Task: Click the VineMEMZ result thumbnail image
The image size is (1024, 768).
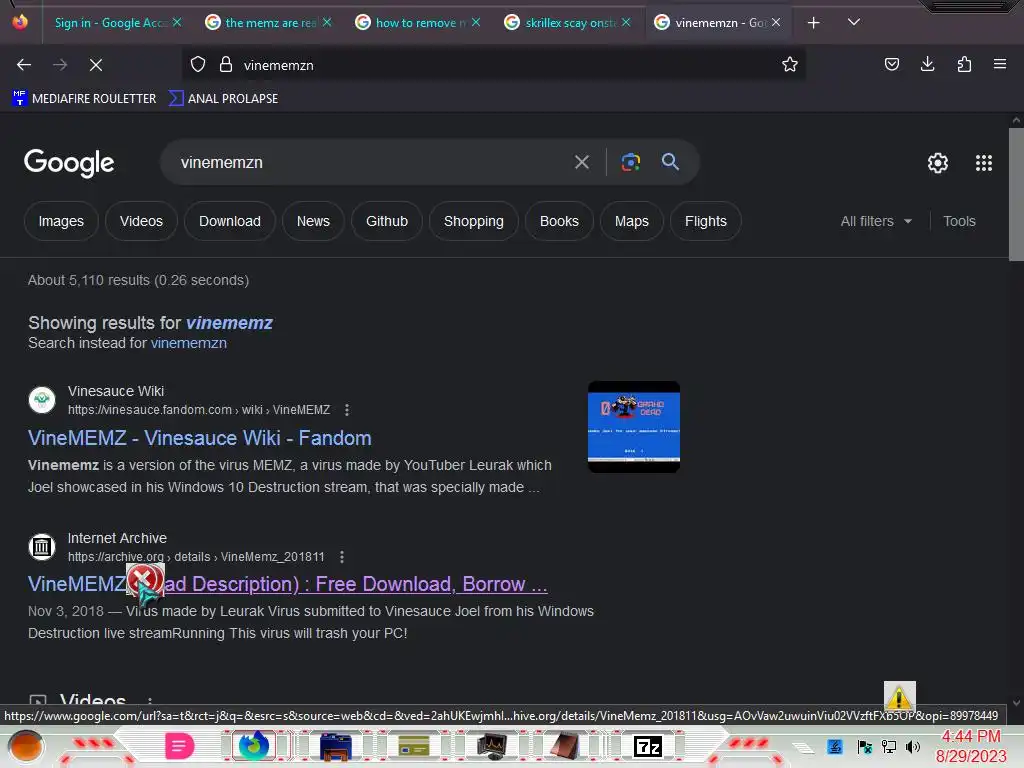Action: (634, 426)
